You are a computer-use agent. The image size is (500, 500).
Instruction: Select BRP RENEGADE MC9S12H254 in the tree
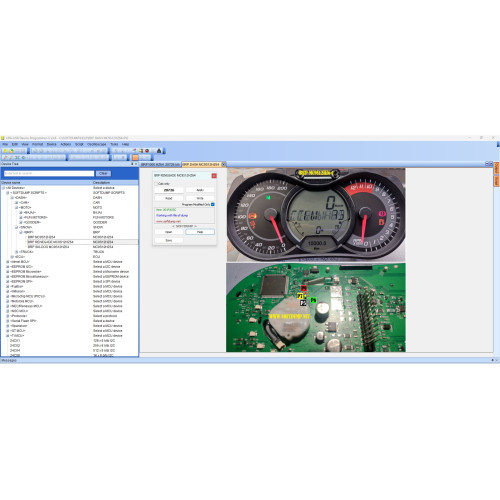point(51,242)
